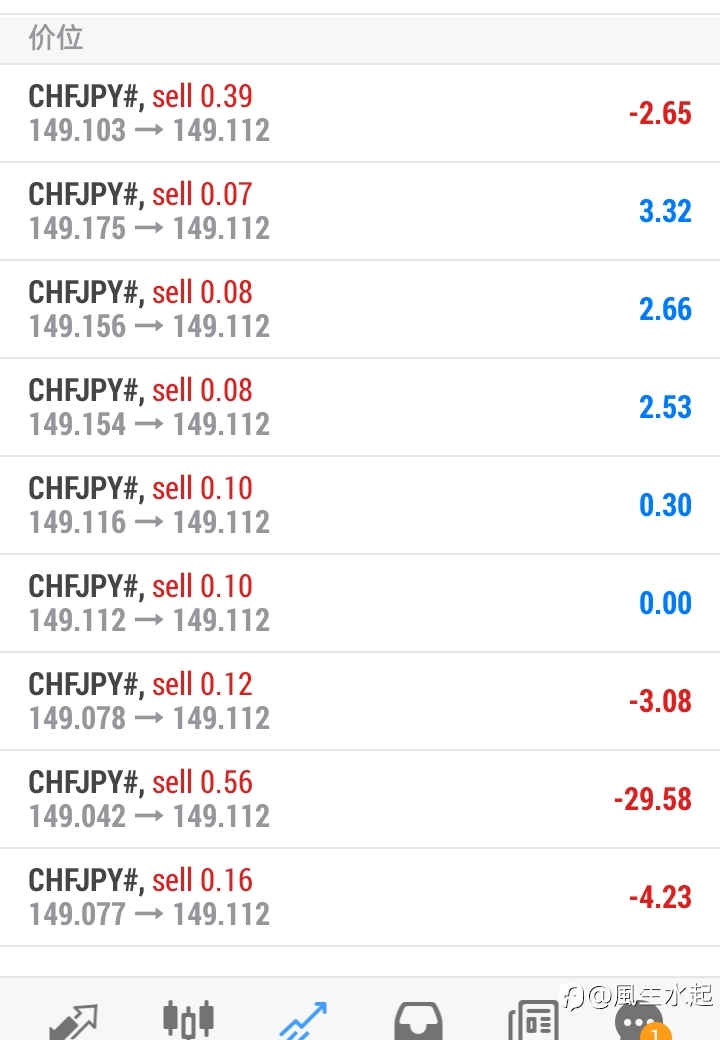
Task: Select the CHFJPY# sell 0.16 position
Action: pyautogui.click(x=360, y=897)
